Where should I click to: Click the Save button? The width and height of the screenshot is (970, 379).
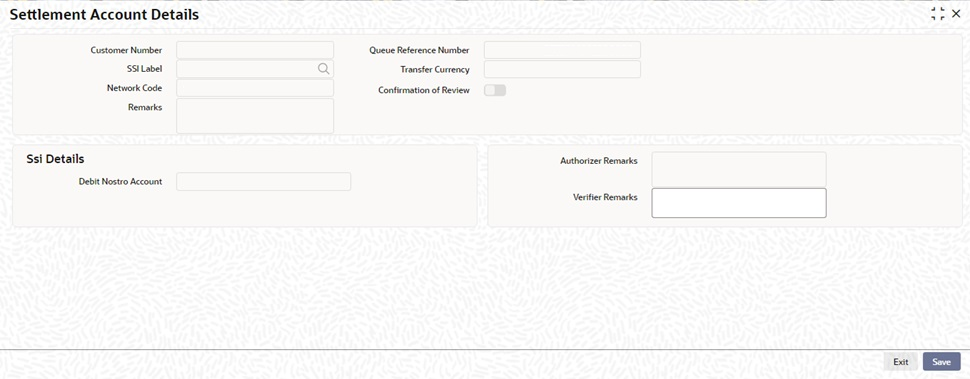pyautogui.click(x=942, y=362)
